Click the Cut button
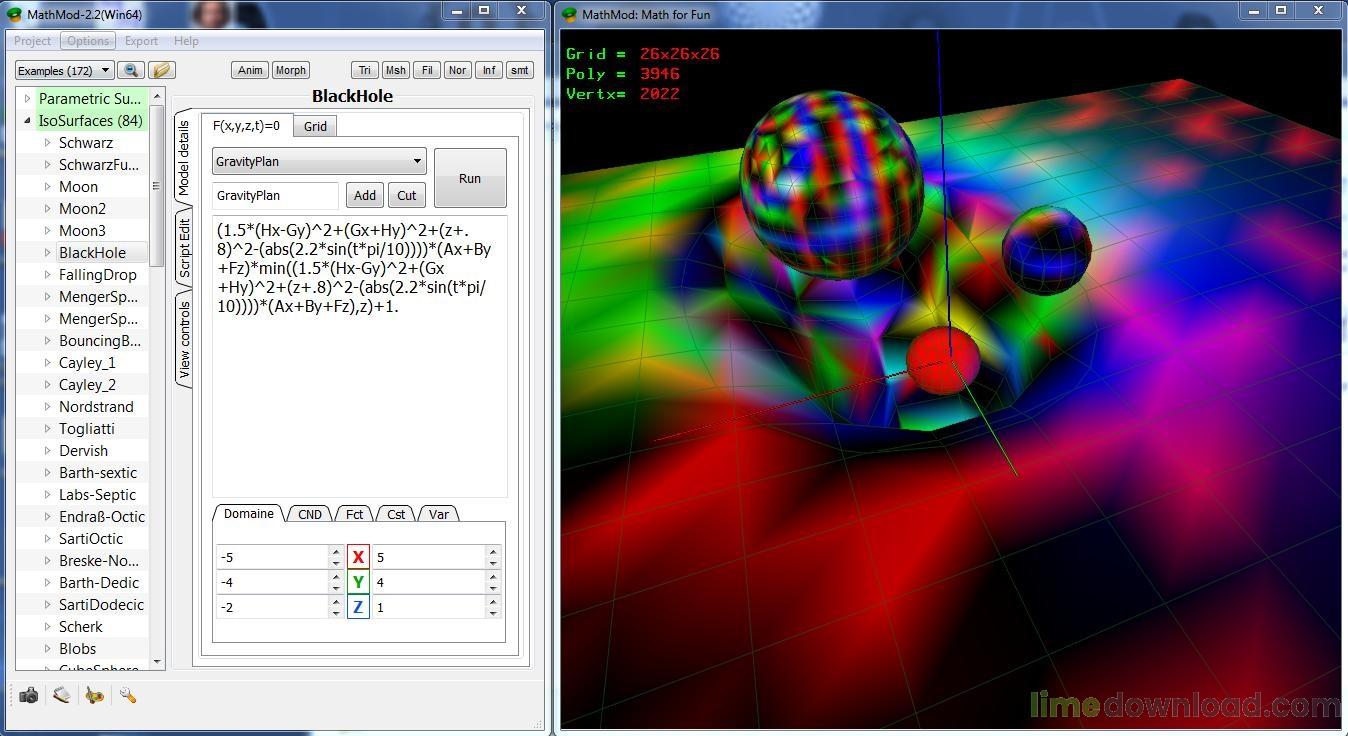Viewport: 1348px width, 736px height. 406,195
